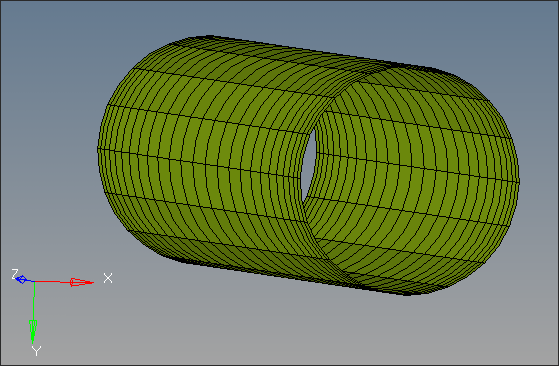Screen dimensions: 559x366
Task: Click the triad origin where axes meet
Action: (x=34, y=282)
